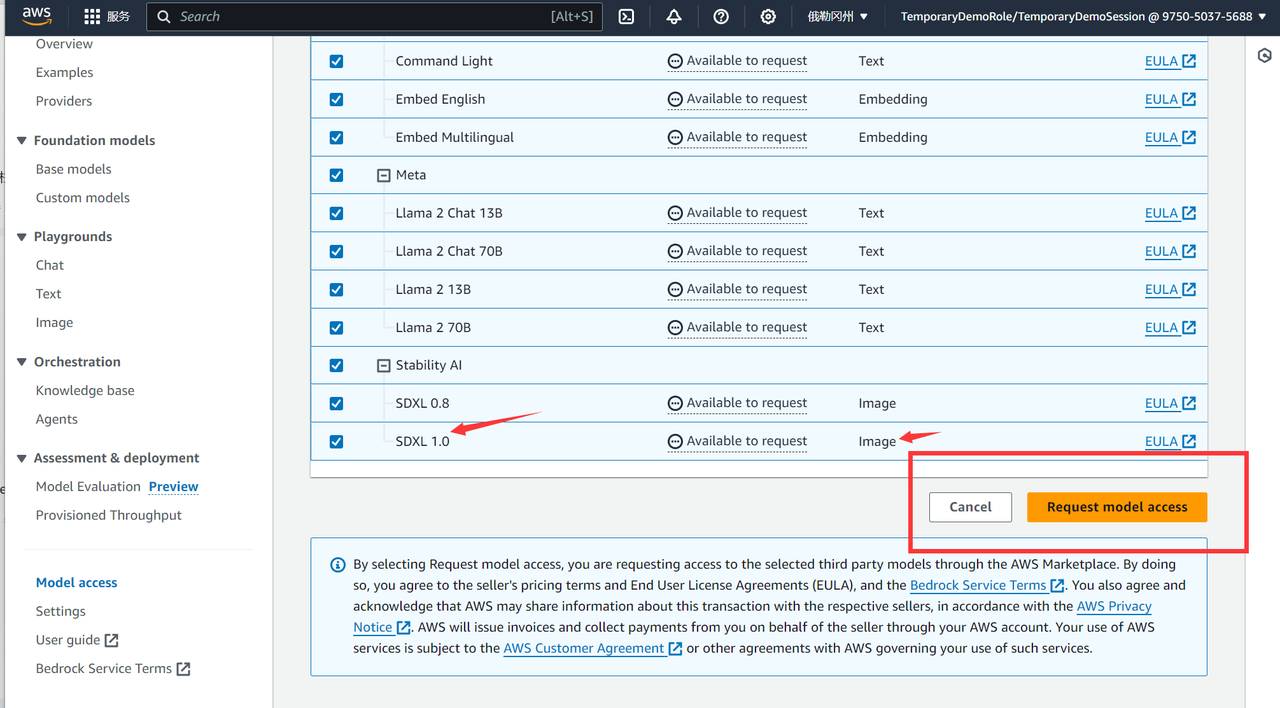Viewport: 1280px width, 708px height.
Task: Focus the top Search input field
Action: click(x=374, y=17)
